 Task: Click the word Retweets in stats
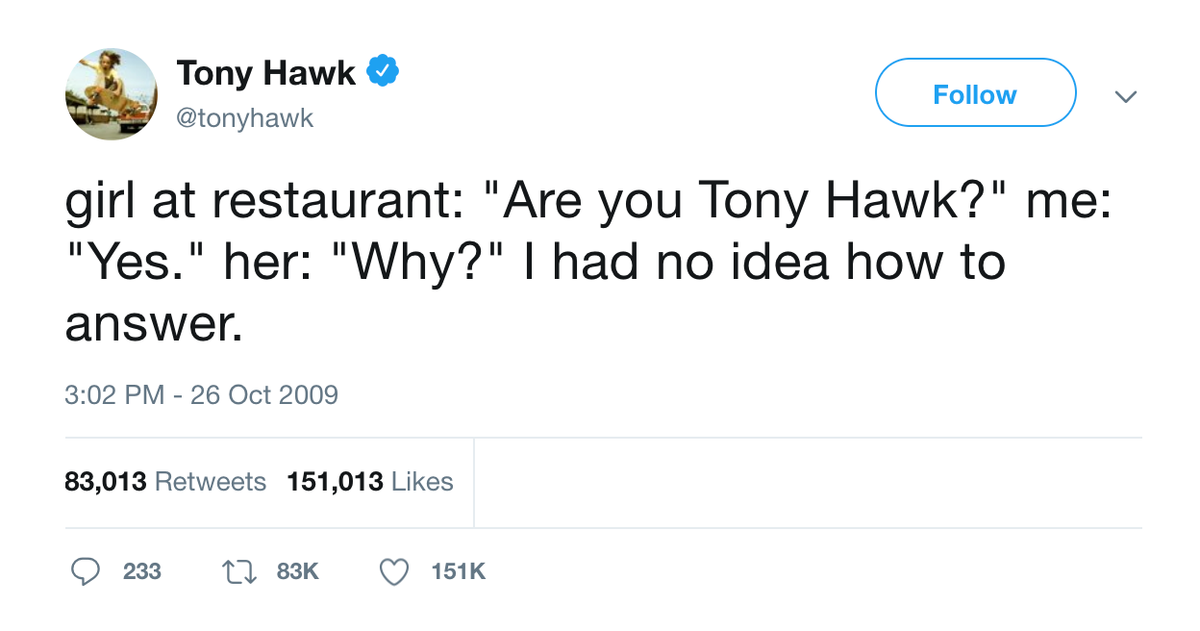click(x=211, y=482)
